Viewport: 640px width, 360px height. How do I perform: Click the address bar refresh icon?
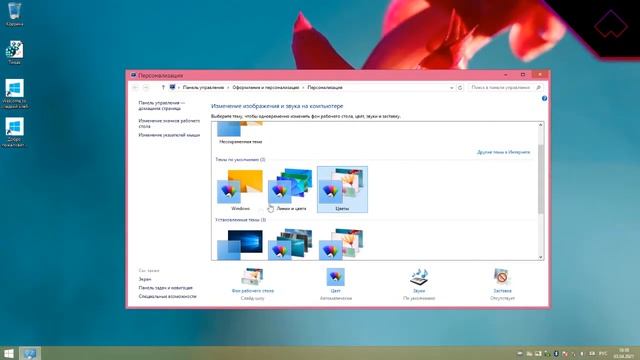460,88
